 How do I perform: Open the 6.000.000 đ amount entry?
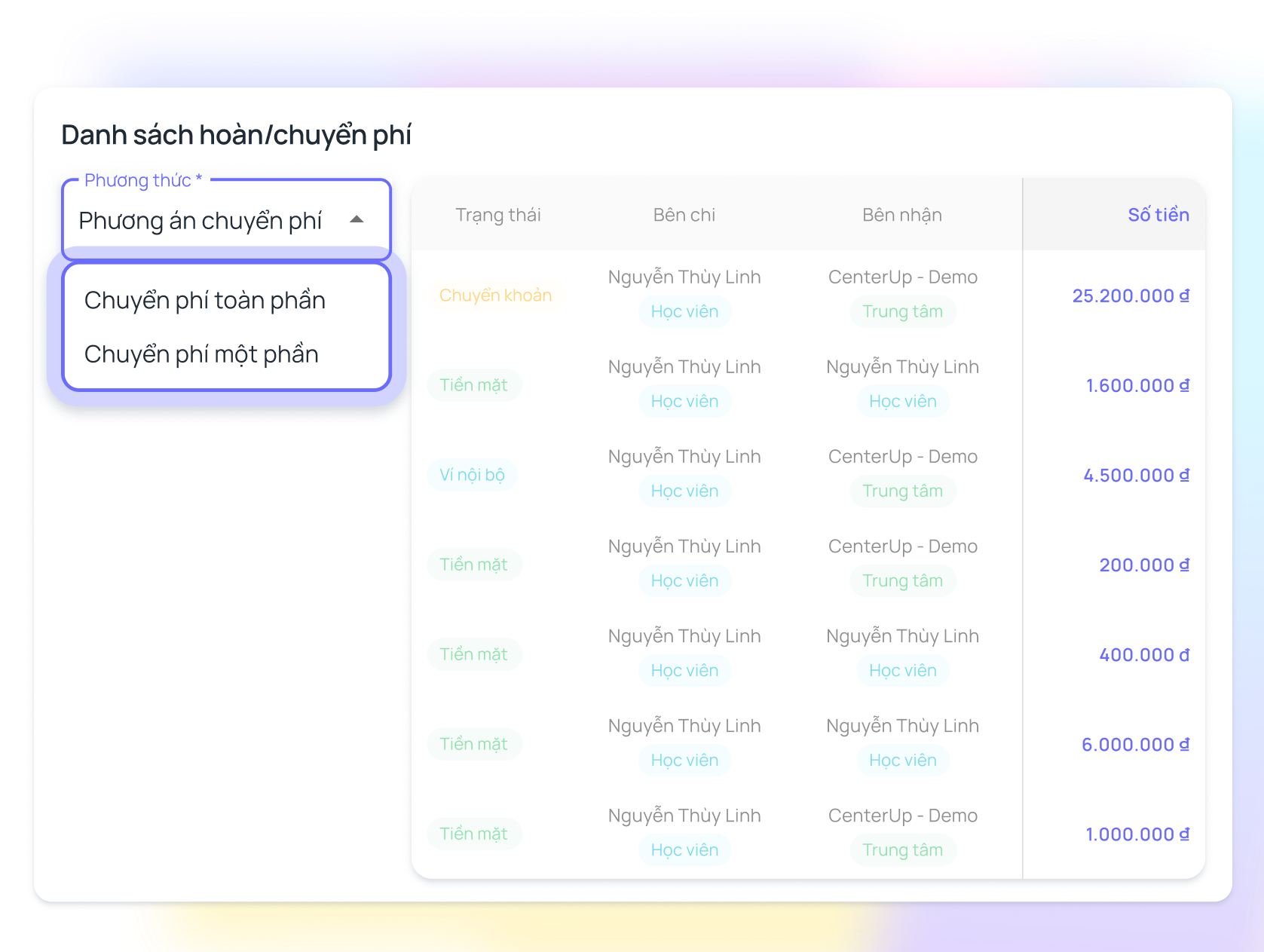1135,744
